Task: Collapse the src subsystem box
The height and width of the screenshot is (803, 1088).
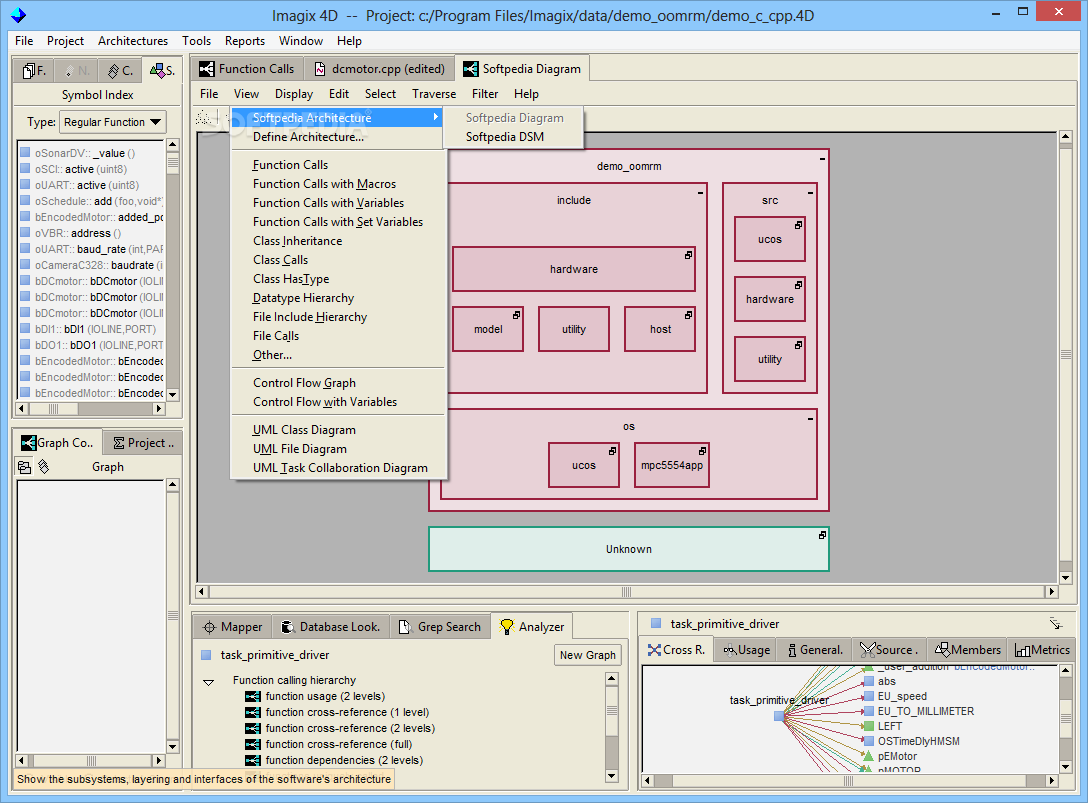Action: click(810, 193)
